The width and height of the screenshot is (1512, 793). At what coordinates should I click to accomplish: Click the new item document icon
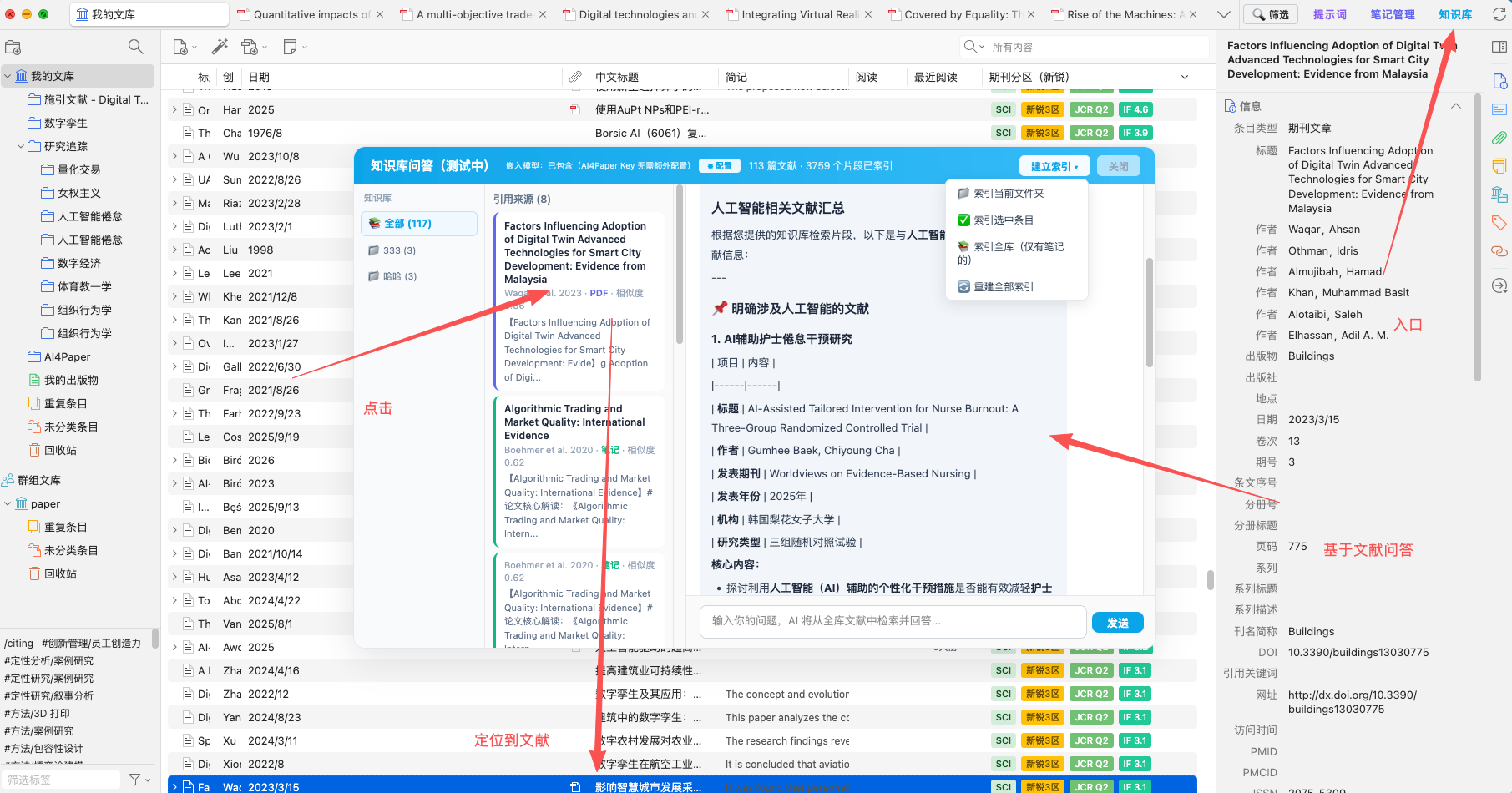[180, 48]
